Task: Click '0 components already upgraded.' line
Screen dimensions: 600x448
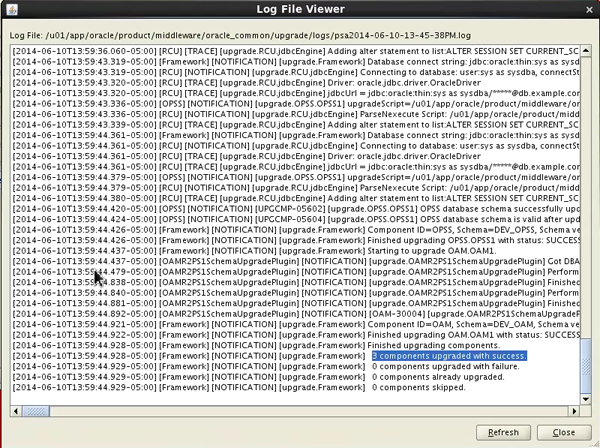Action: click(x=258, y=377)
